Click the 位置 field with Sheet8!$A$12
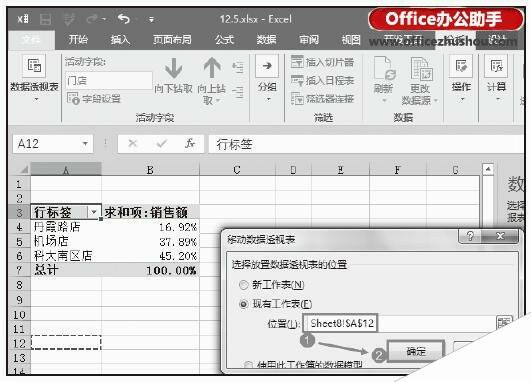Viewport: 531px width, 382px height. coord(399,323)
